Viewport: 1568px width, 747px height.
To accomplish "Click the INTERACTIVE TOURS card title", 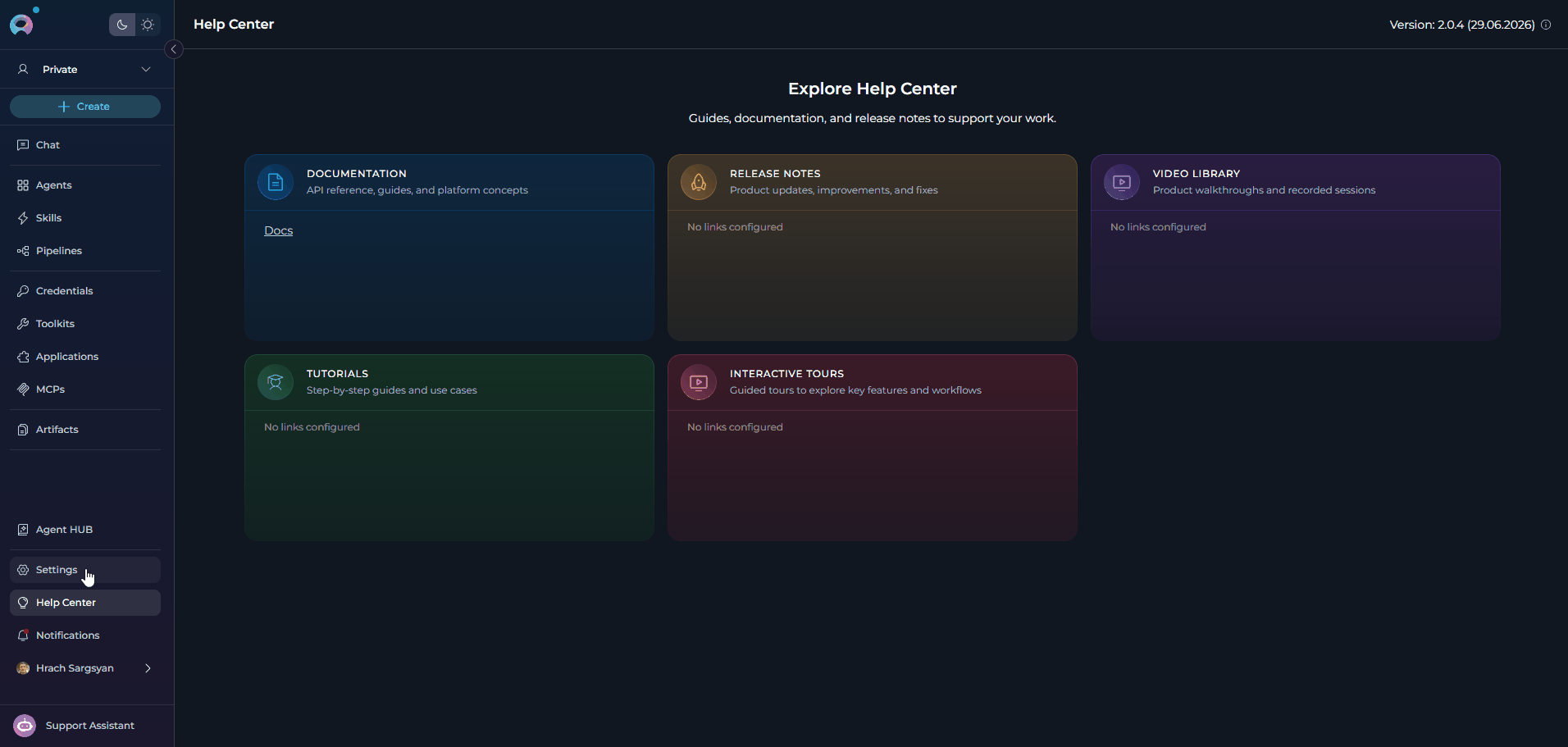I will point(786,374).
